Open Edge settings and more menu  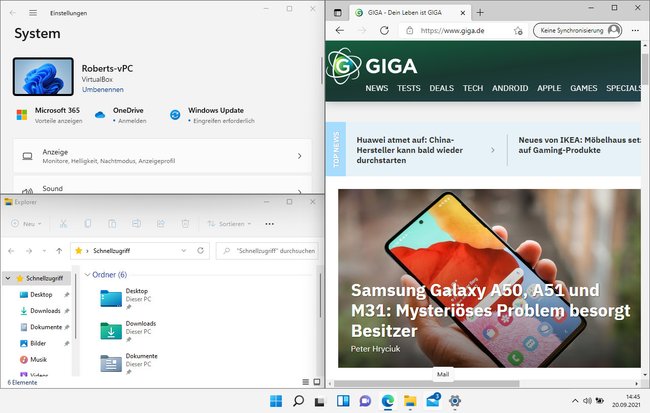pyautogui.click(x=635, y=30)
